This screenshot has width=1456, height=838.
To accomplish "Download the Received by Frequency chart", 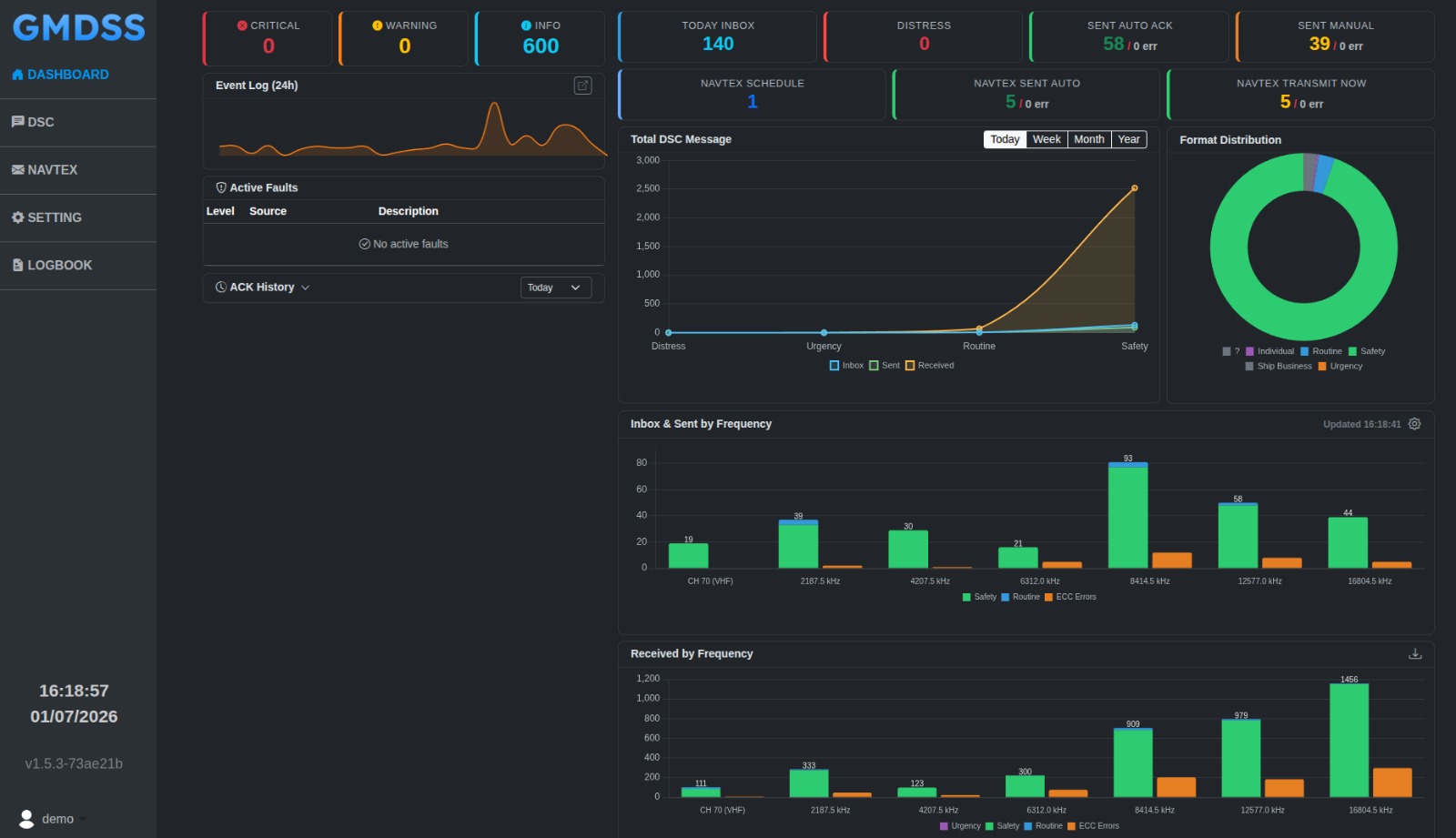I will coord(1415,653).
